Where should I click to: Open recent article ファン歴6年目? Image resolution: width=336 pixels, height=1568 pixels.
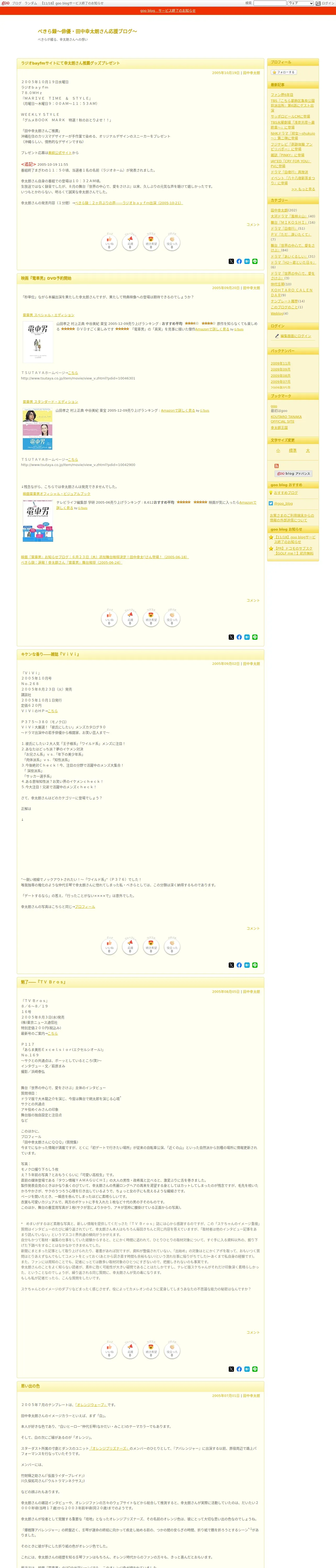pos(282,94)
